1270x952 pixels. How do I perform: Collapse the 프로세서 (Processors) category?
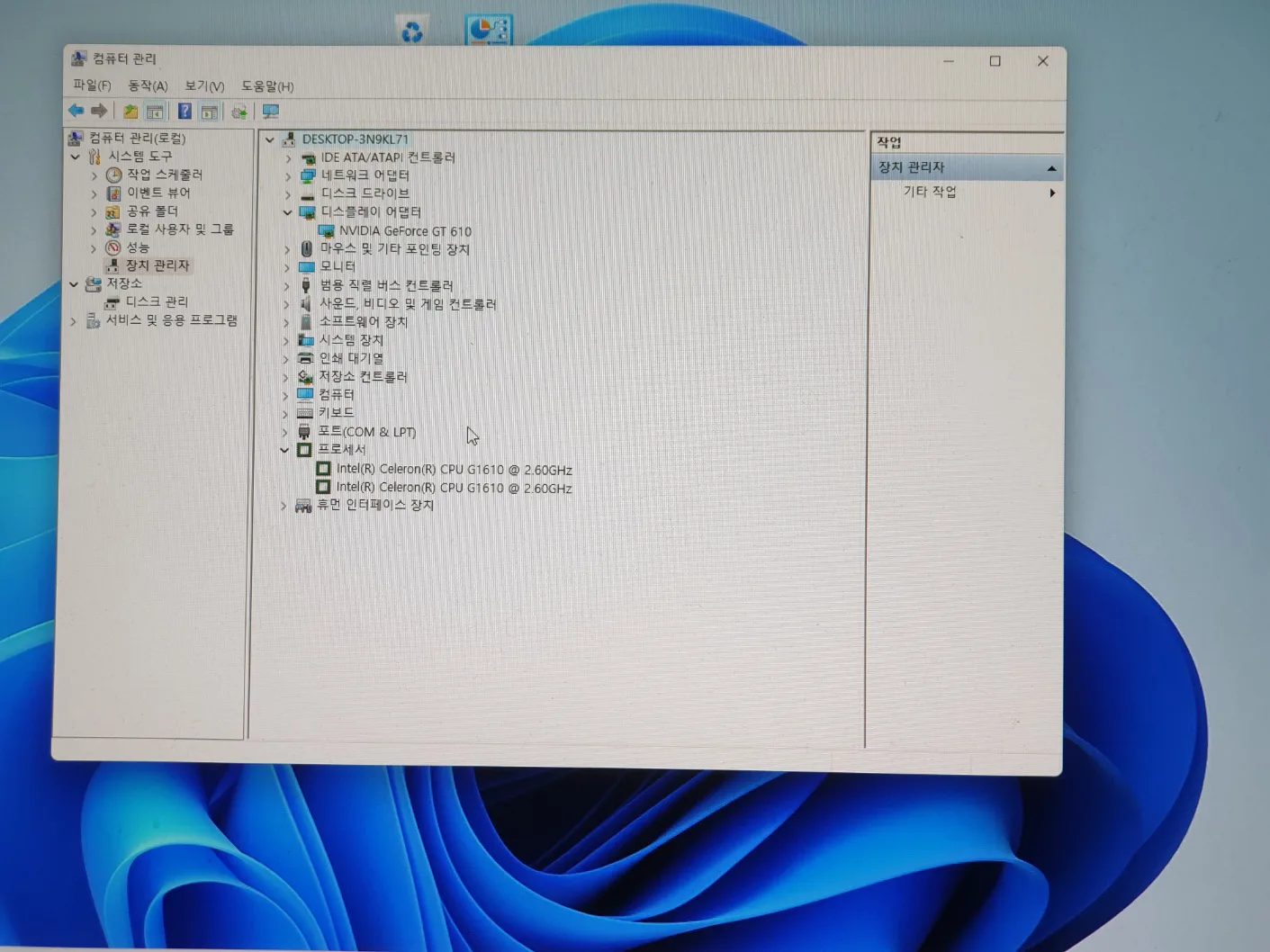(x=284, y=450)
